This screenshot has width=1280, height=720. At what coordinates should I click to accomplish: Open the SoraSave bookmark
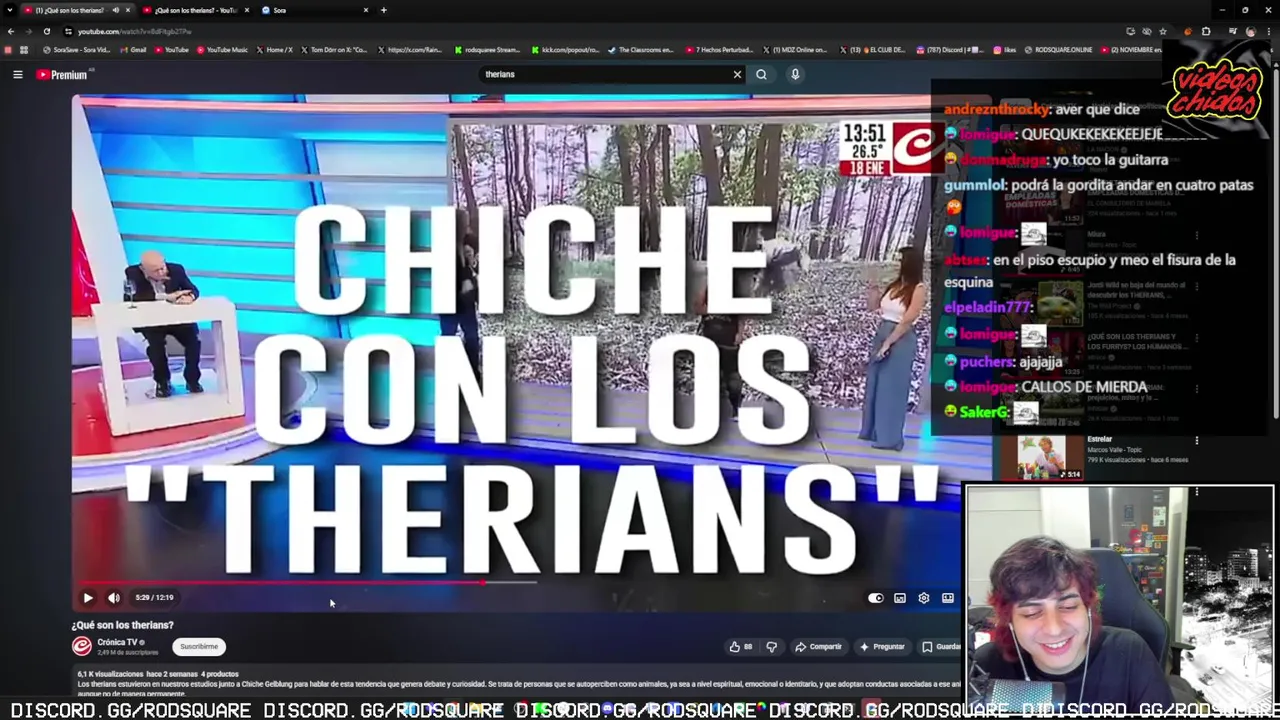coord(76,50)
